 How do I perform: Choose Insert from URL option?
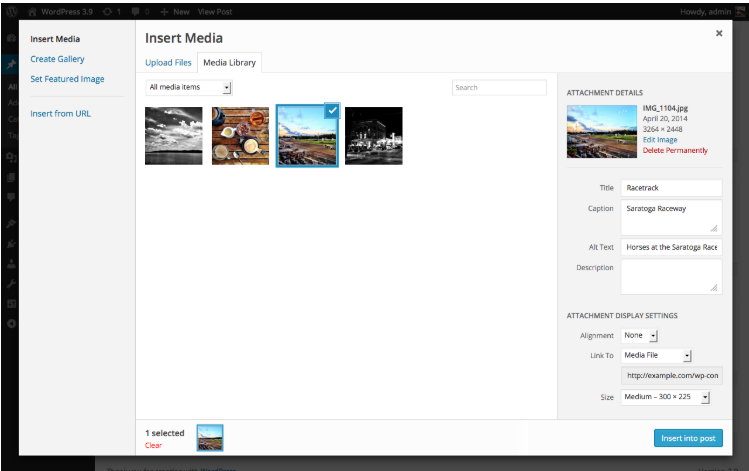pos(60,114)
